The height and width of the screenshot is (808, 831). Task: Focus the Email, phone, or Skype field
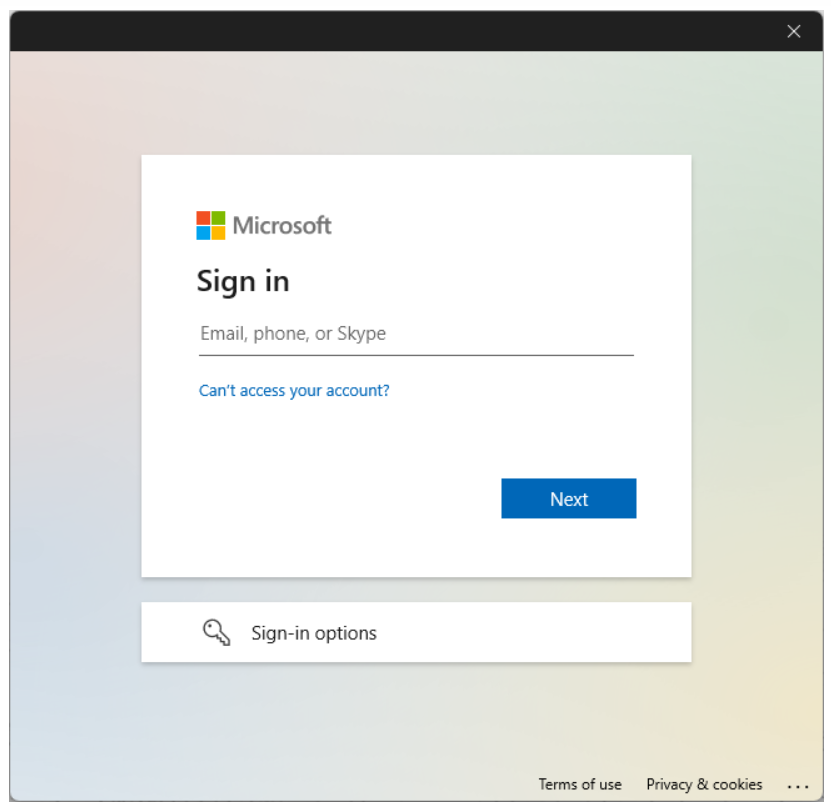coord(416,334)
